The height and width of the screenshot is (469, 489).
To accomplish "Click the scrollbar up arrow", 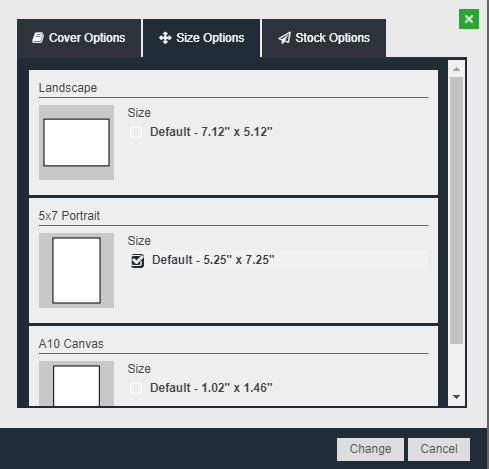I will (x=456, y=69).
